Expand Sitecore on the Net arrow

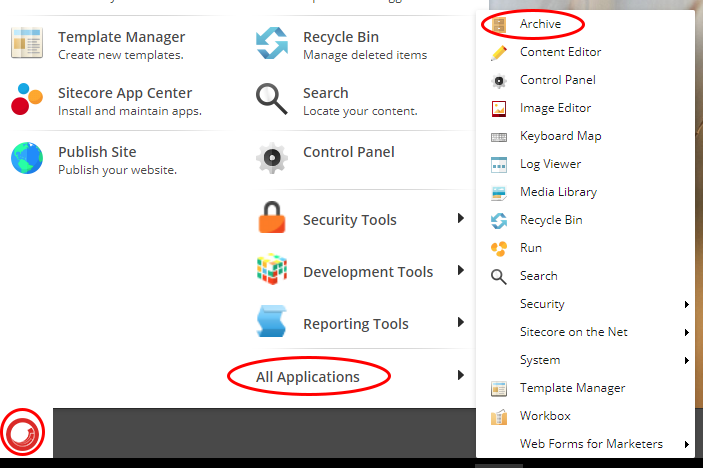[x=686, y=333]
